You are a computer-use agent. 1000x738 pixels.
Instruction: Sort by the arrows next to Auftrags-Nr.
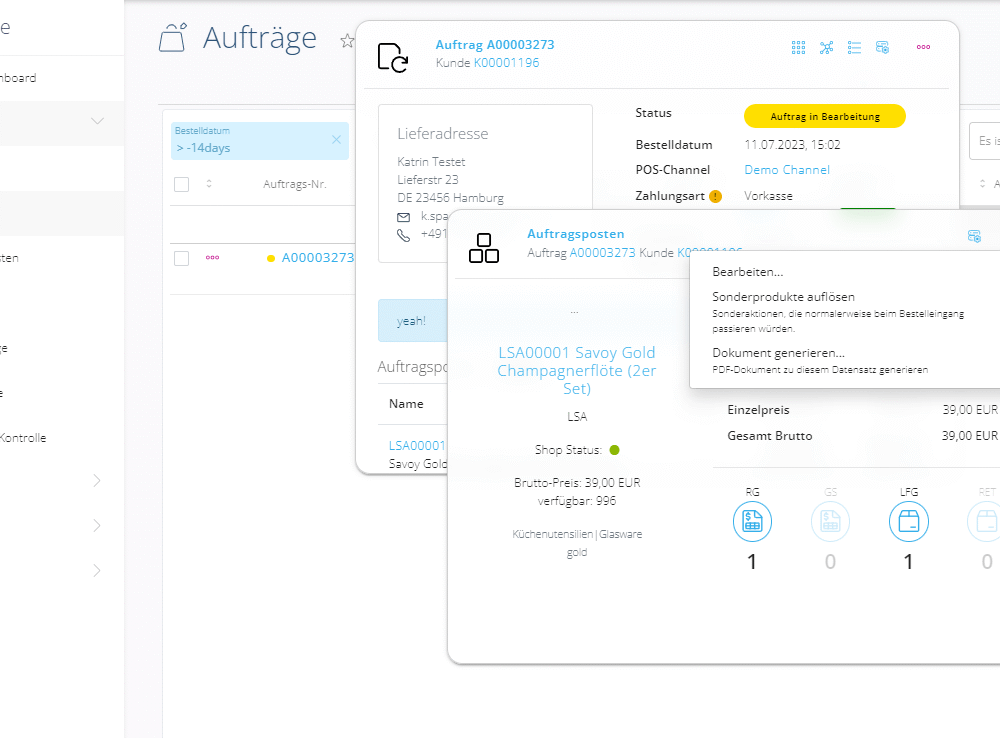[209, 184]
